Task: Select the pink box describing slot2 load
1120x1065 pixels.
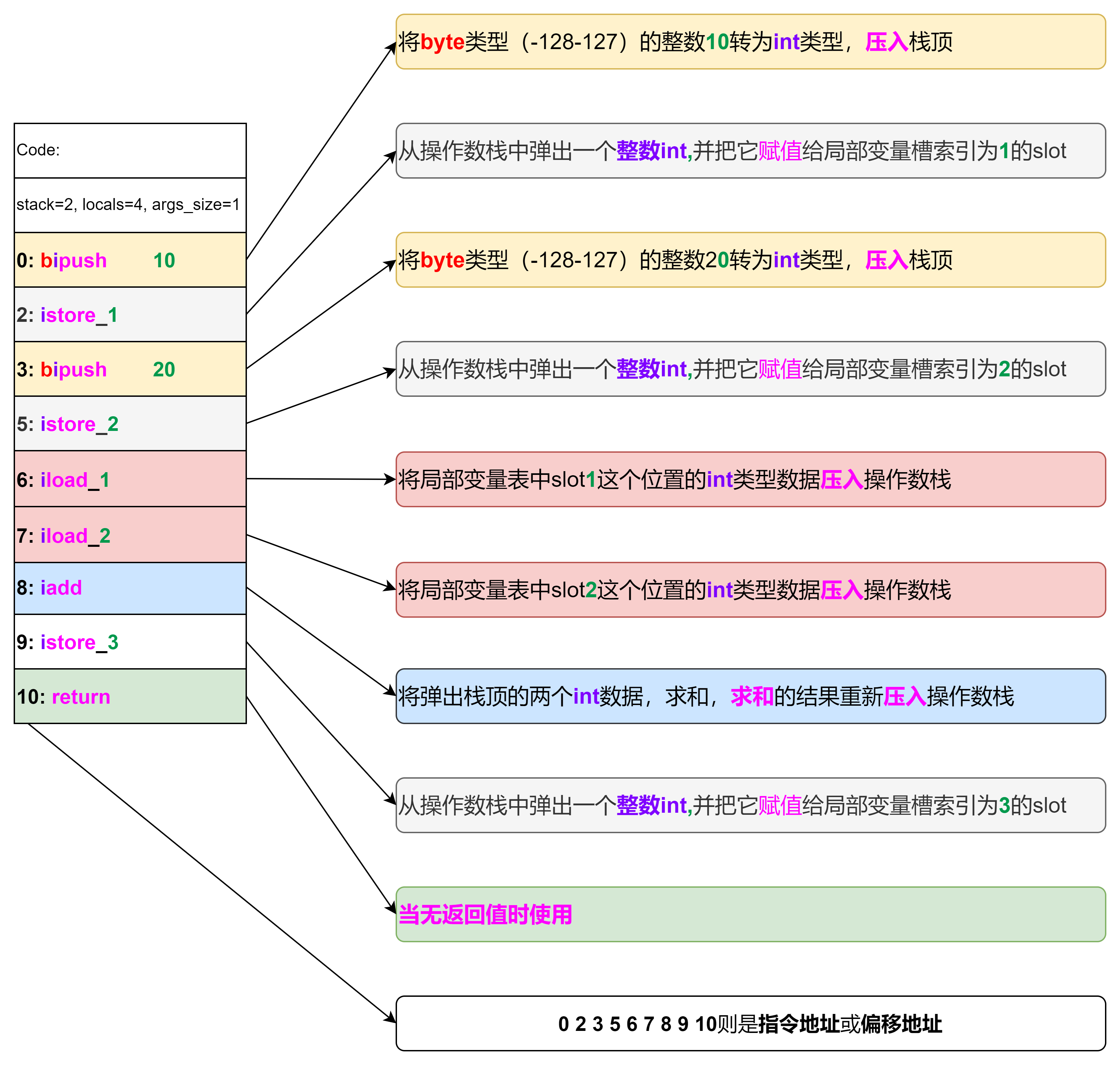Action: [x=750, y=590]
